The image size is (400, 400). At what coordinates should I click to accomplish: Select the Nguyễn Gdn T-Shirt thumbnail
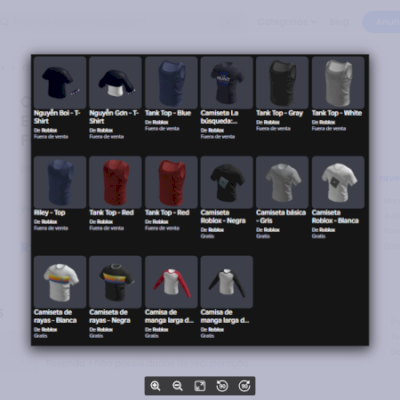click(115, 82)
